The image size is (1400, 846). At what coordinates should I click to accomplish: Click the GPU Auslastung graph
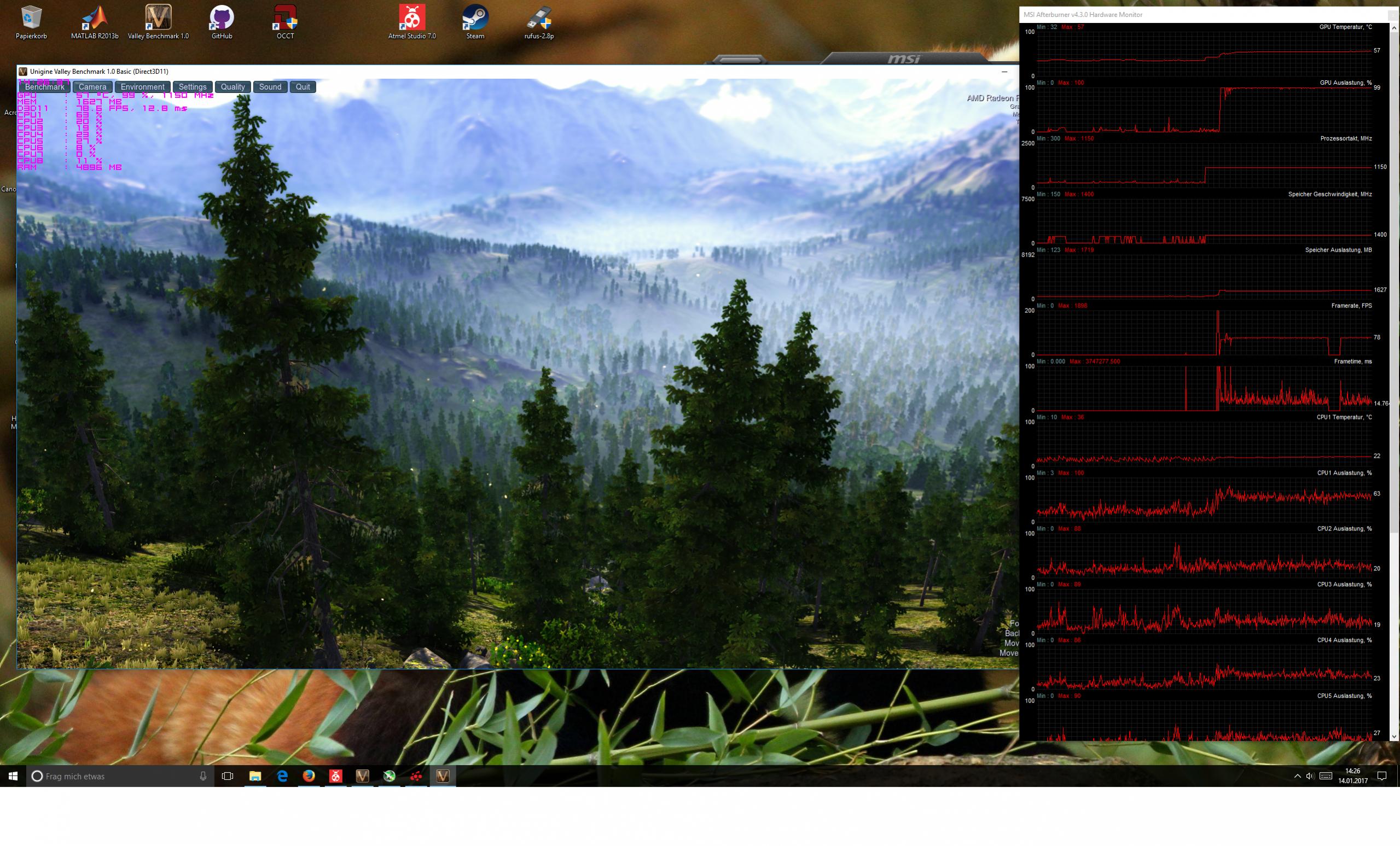pyautogui.click(x=1204, y=109)
